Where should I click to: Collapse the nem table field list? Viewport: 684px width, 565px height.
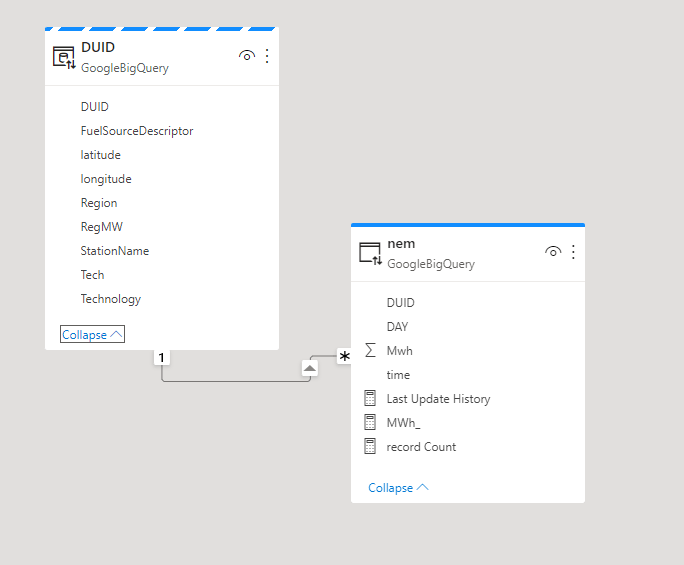[398, 488]
